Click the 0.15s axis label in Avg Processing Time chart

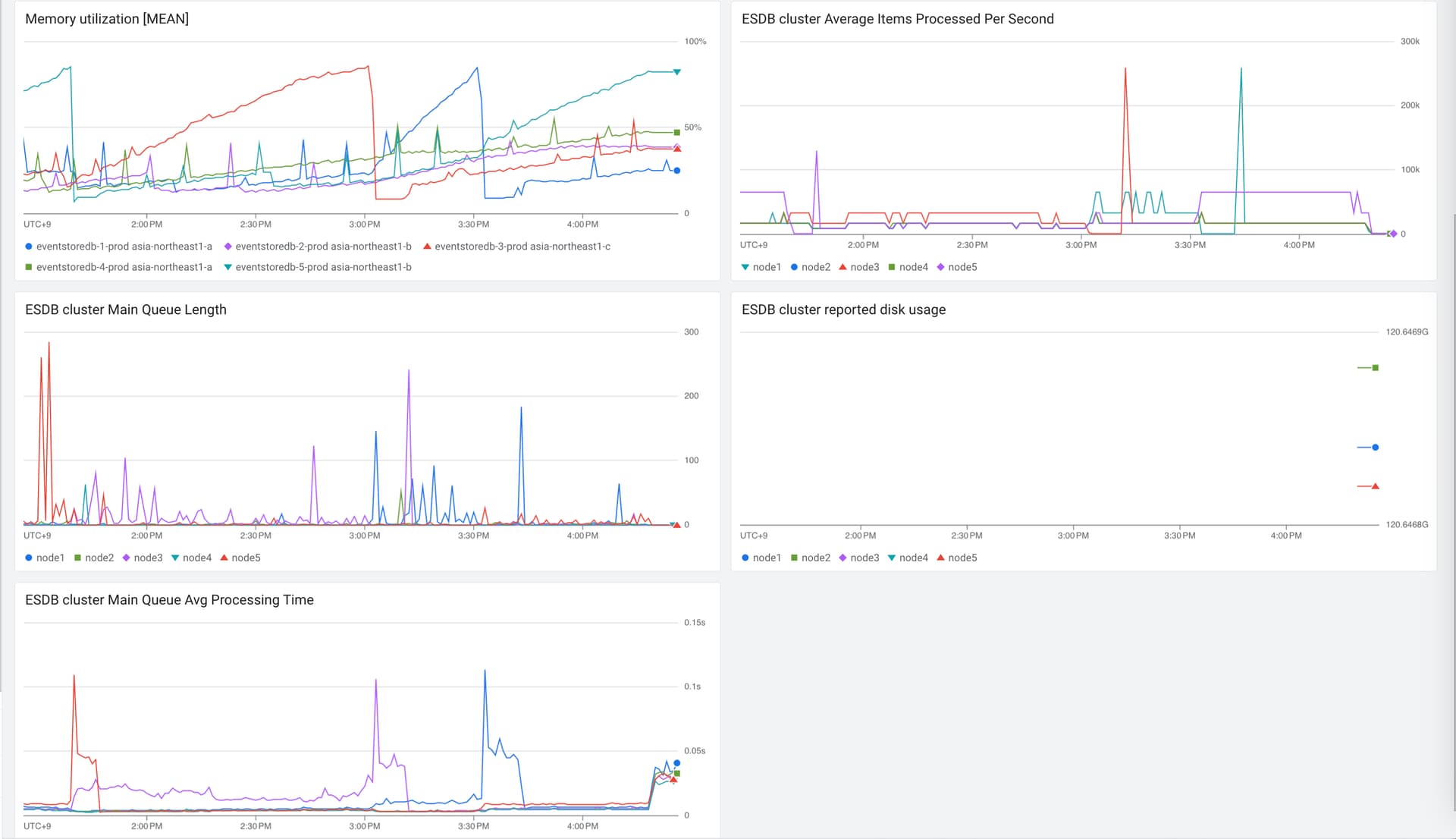(x=694, y=623)
